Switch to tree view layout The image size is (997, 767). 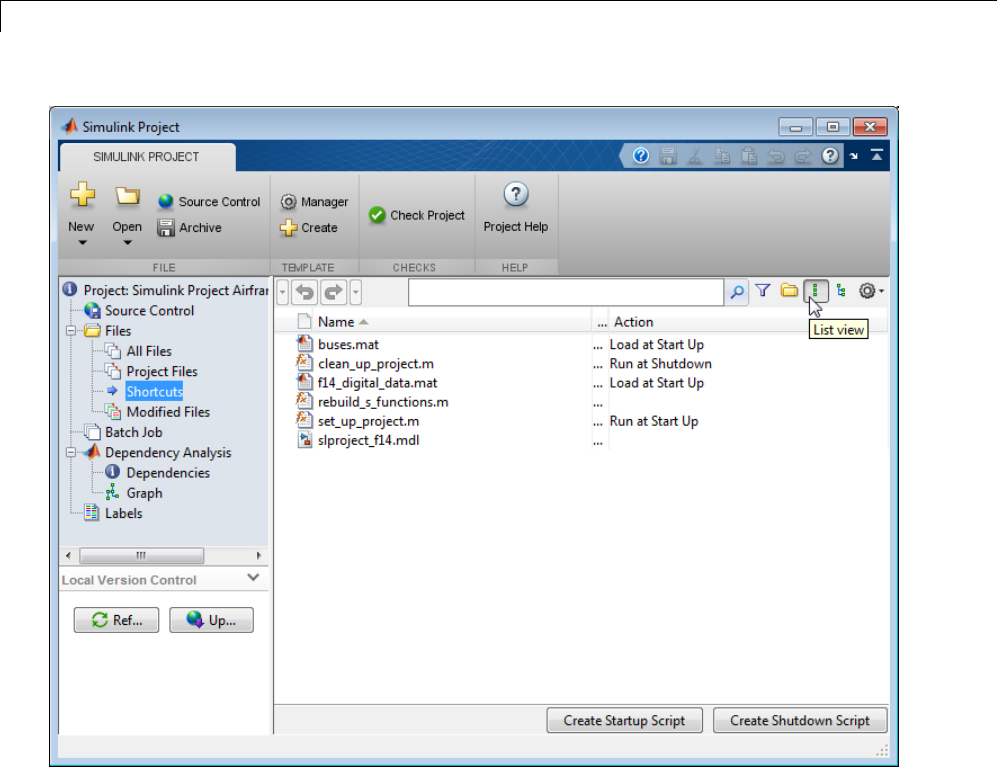841,291
